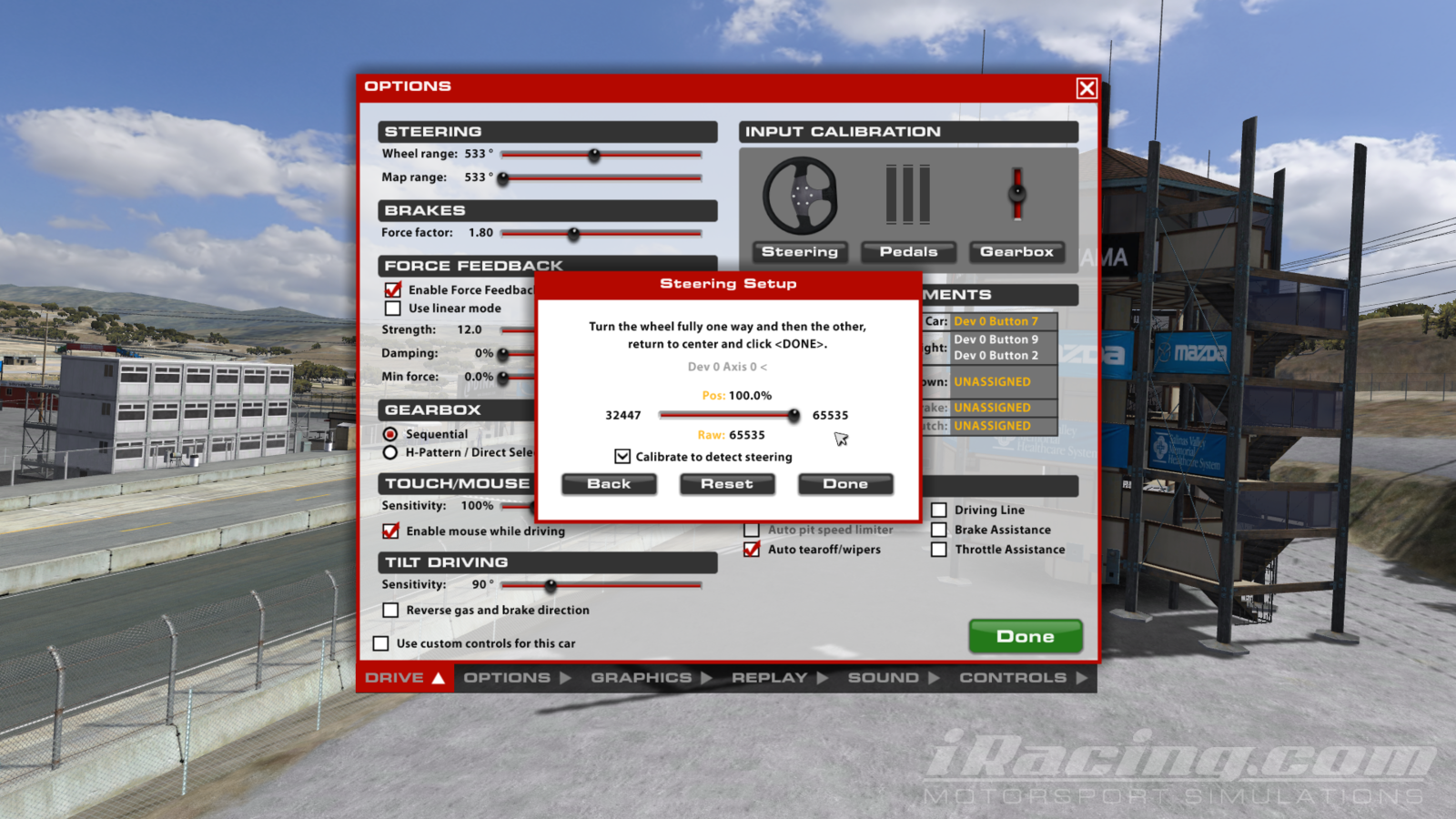The width and height of the screenshot is (1456, 819).
Task: Toggle Enable mouse while driving
Action: click(x=391, y=531)
